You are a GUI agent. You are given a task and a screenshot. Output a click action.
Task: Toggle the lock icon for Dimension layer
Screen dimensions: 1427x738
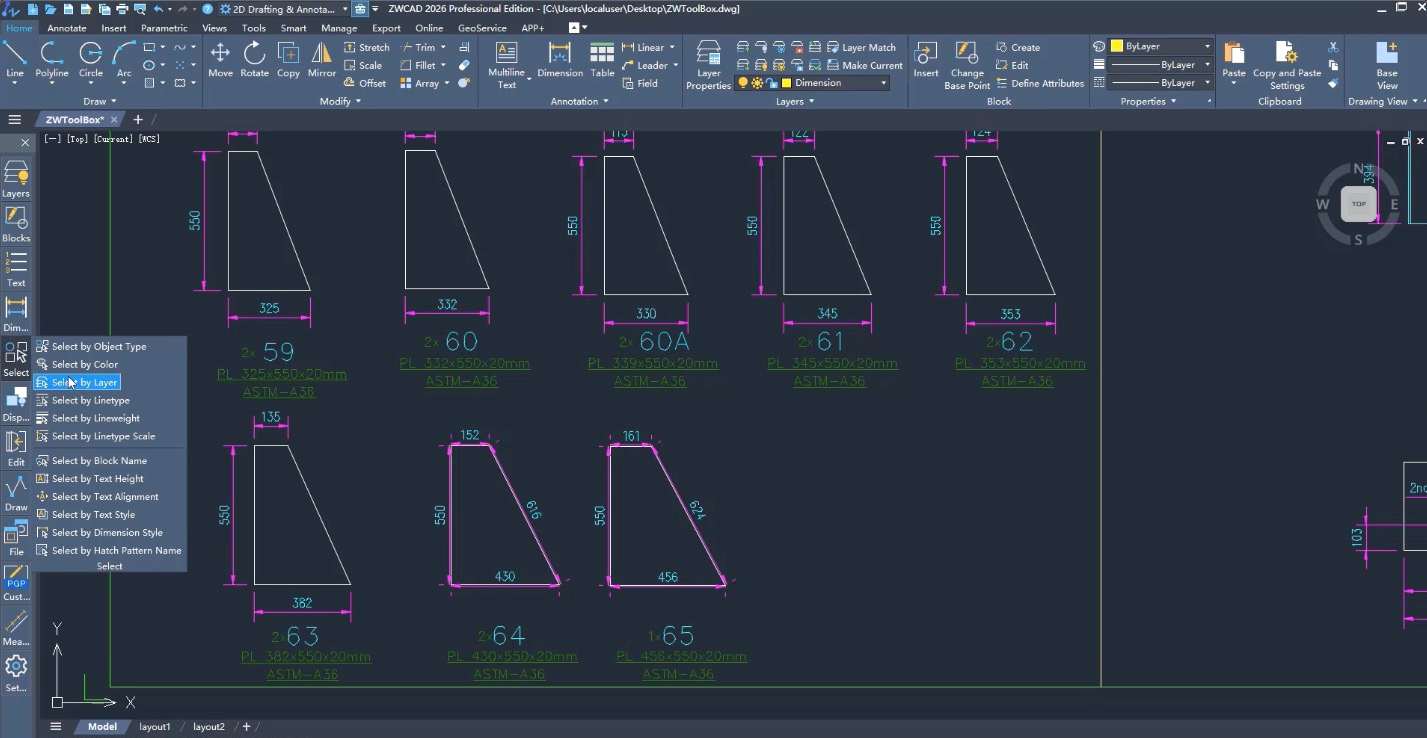pyautogui.click(x=771, y=83)
